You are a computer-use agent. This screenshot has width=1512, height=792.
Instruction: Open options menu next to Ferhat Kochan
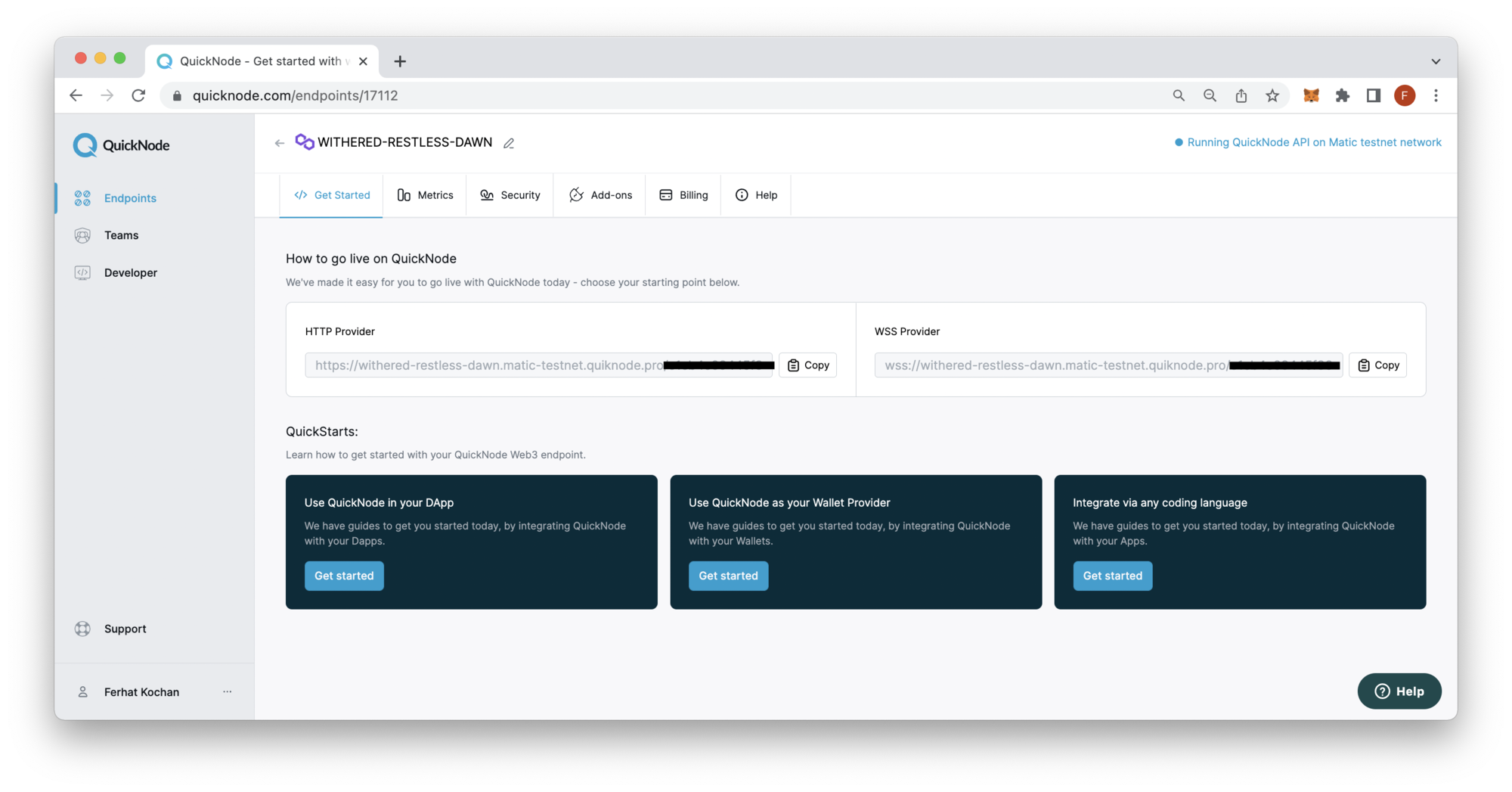click(x=227, y=691)
